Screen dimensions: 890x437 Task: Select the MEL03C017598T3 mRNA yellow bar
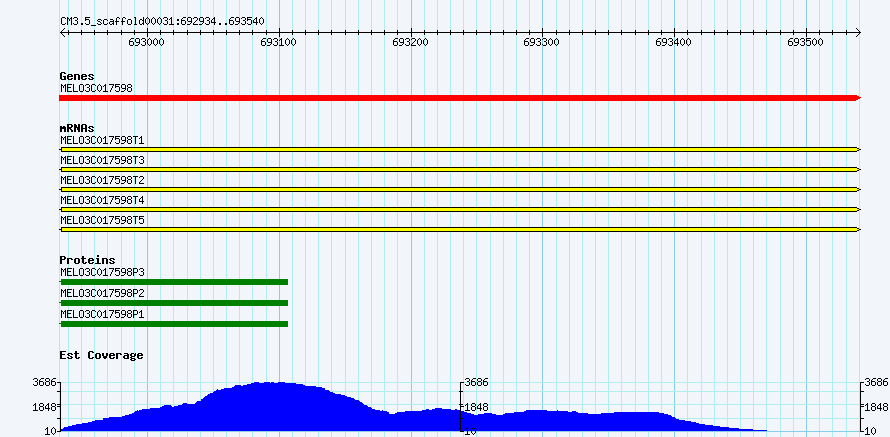click(460, 169)
